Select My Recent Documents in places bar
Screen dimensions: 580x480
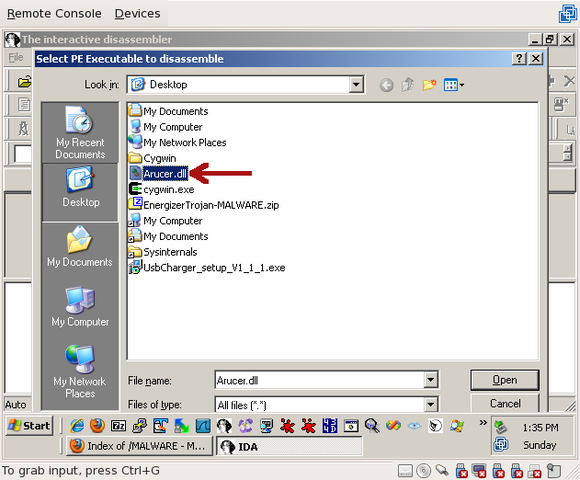pyautogui.click(x=80, y=132)
